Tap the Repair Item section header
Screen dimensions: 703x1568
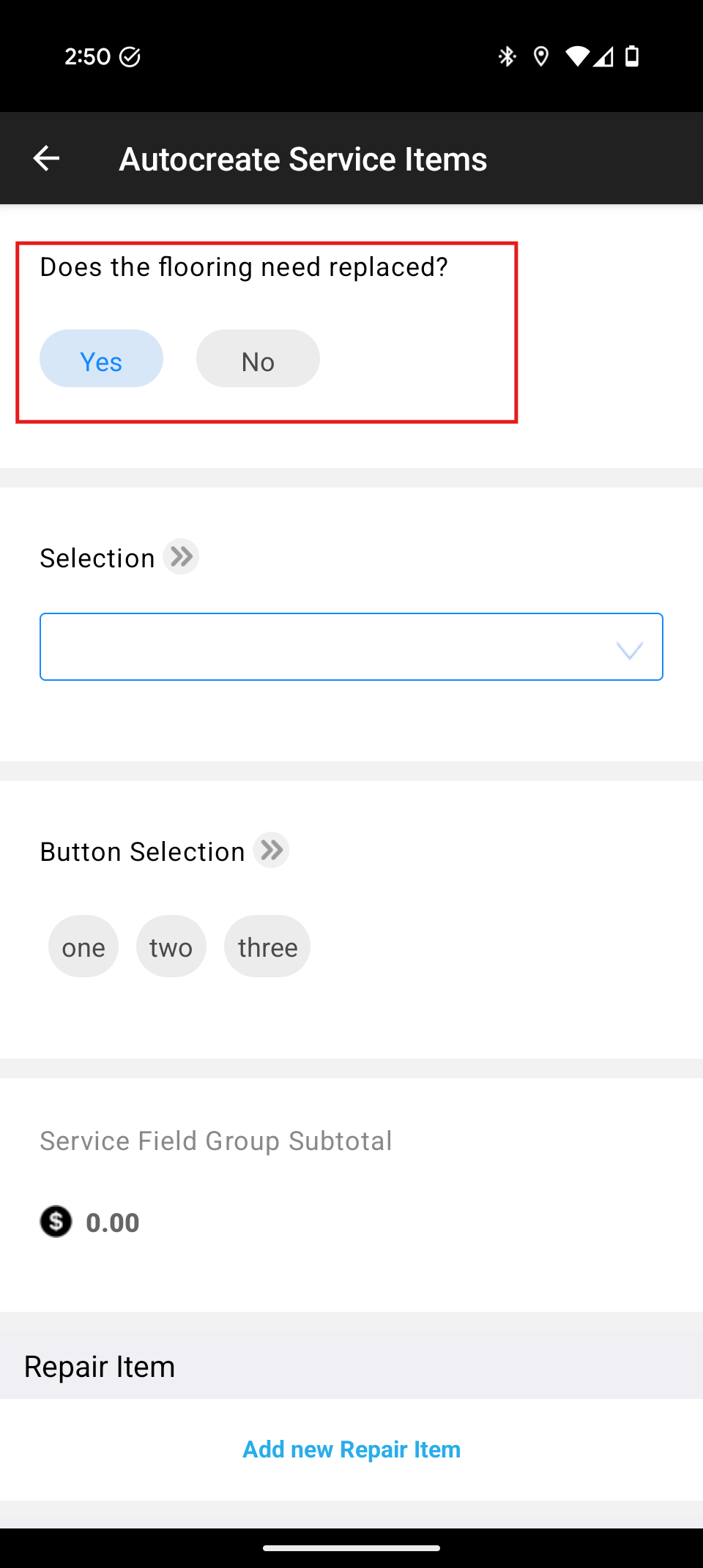click(100, 1367)
